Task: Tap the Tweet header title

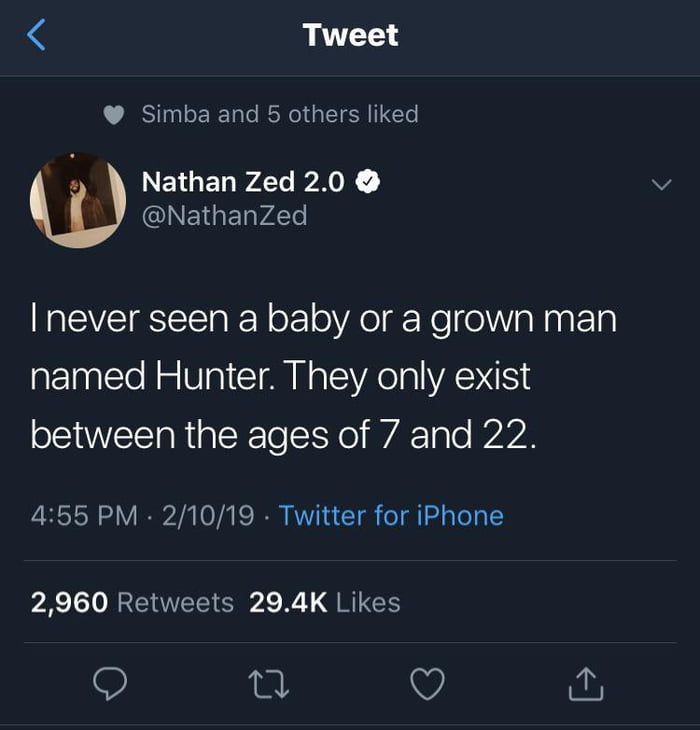Action: click(x=350, y=35)
